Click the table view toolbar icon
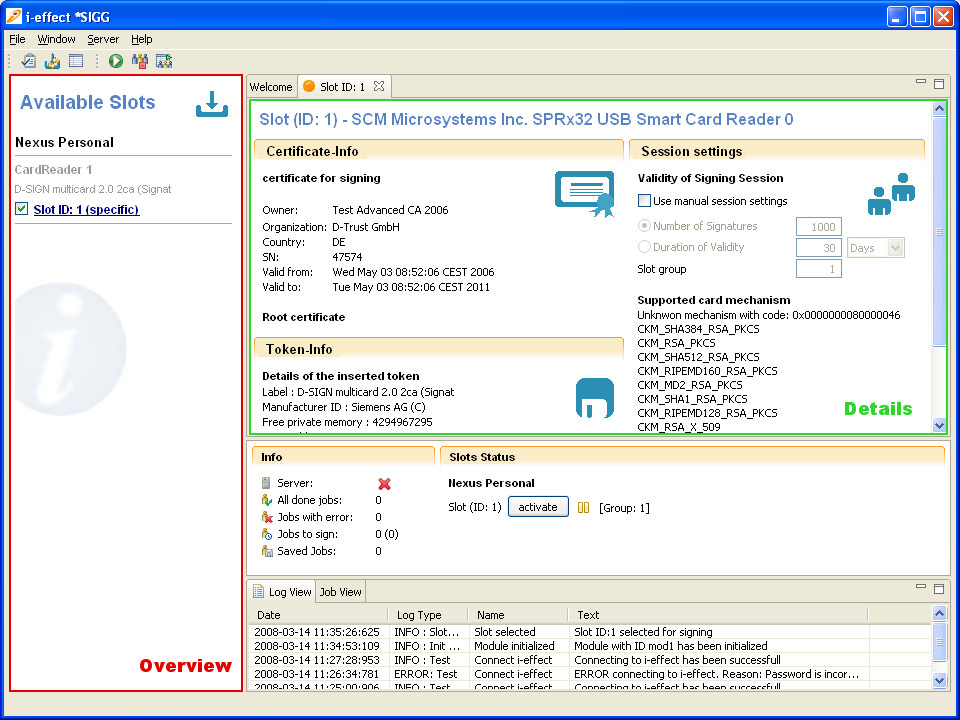960x720 pixels. pos(76,61)
